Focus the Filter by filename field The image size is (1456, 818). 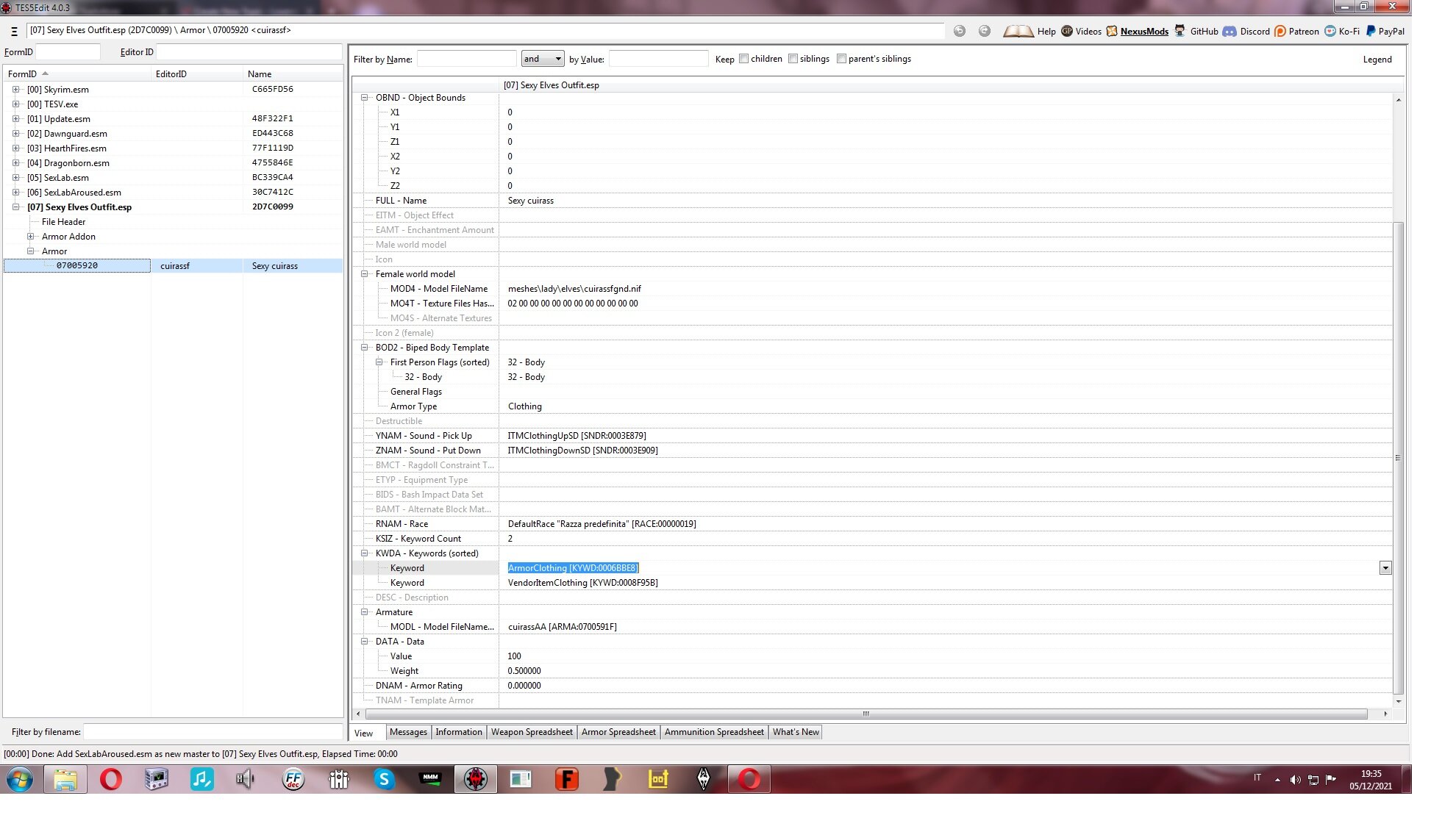(x=212, y=732)
